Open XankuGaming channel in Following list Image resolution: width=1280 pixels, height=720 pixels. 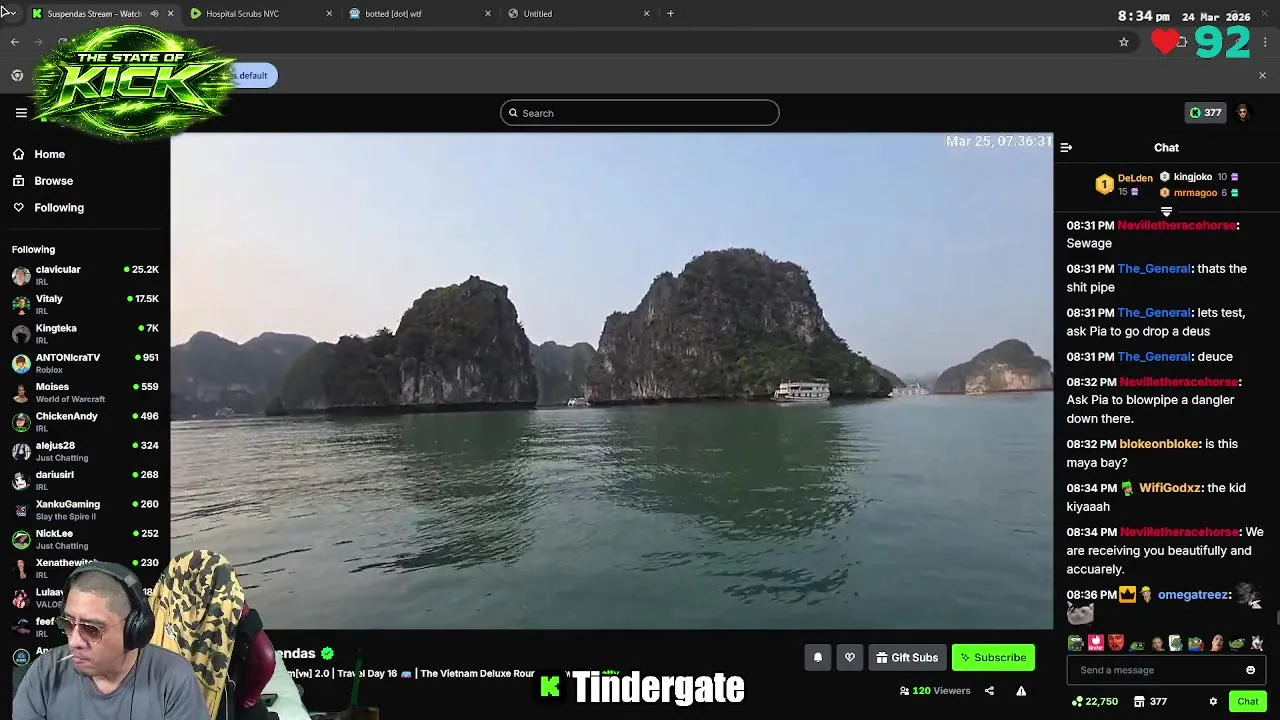(x=85, y=509)
